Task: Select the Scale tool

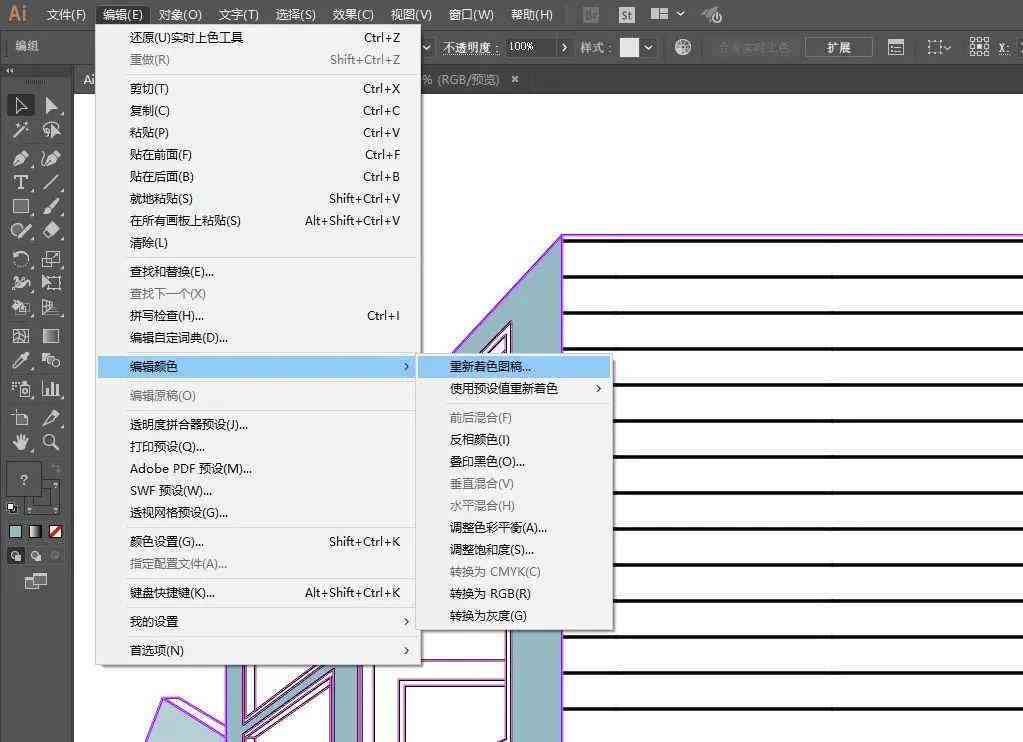Action: point(51,259)
